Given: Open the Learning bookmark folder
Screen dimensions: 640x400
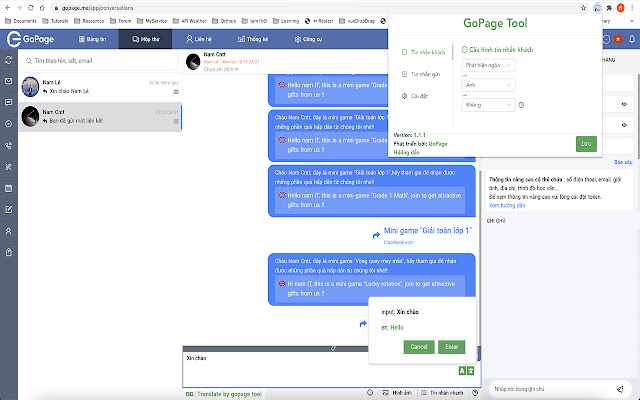Looking at the screenshot, I should 286,21.
